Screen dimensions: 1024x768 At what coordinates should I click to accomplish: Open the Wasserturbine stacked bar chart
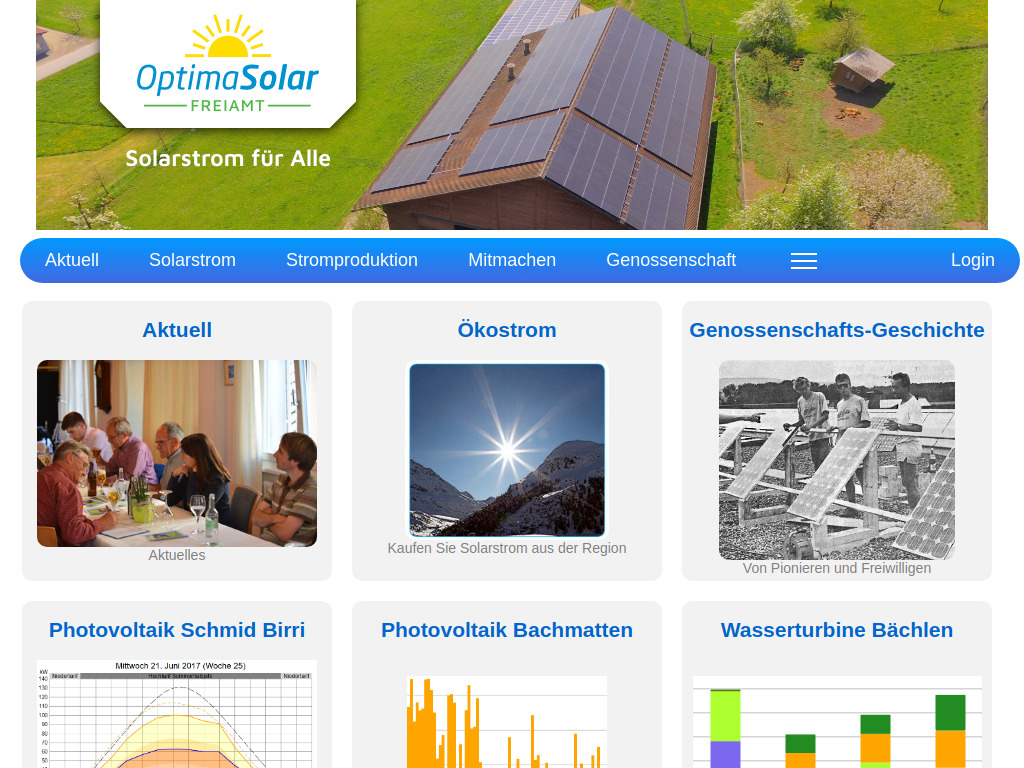coord(837,722)
